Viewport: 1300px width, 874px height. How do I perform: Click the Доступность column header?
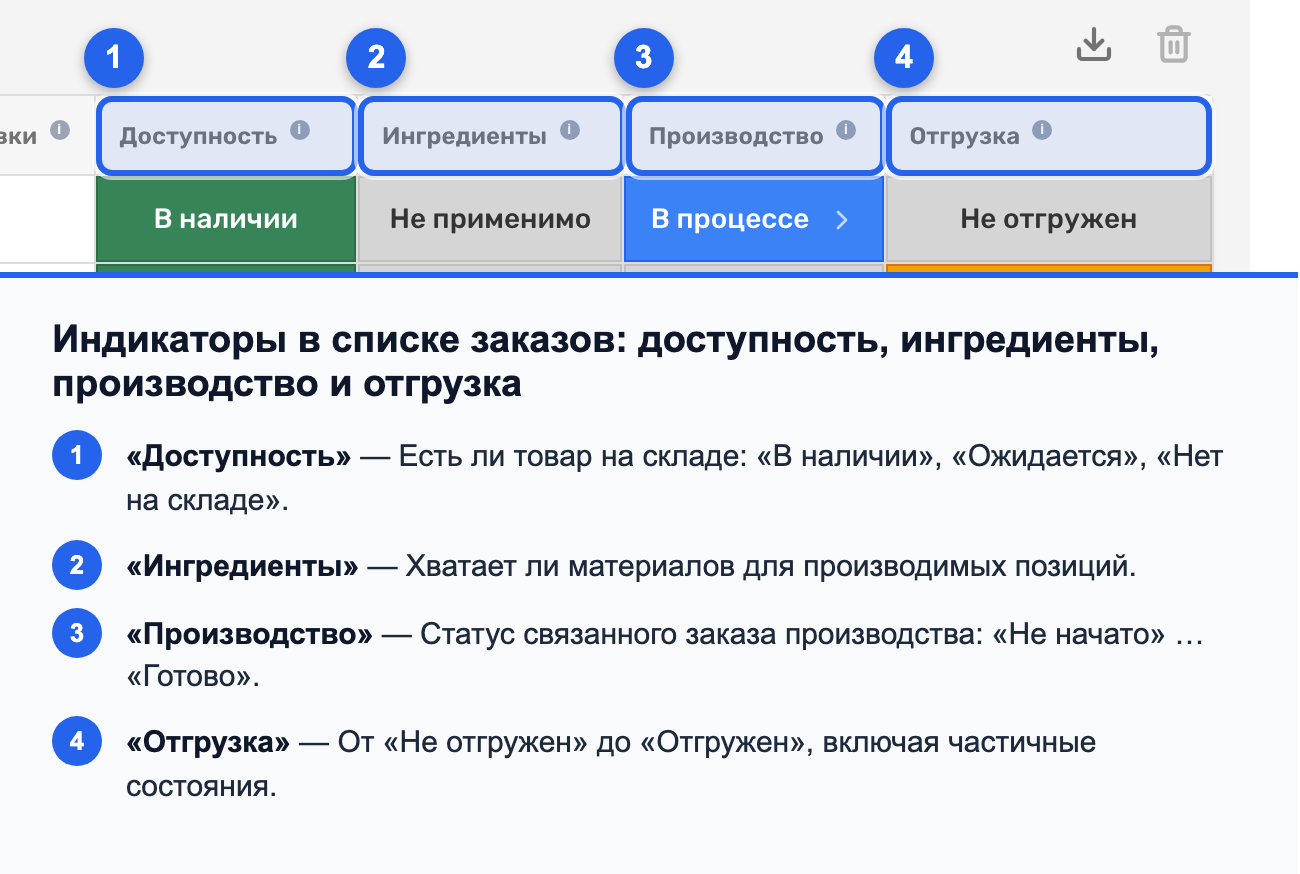tap(226, 135)
